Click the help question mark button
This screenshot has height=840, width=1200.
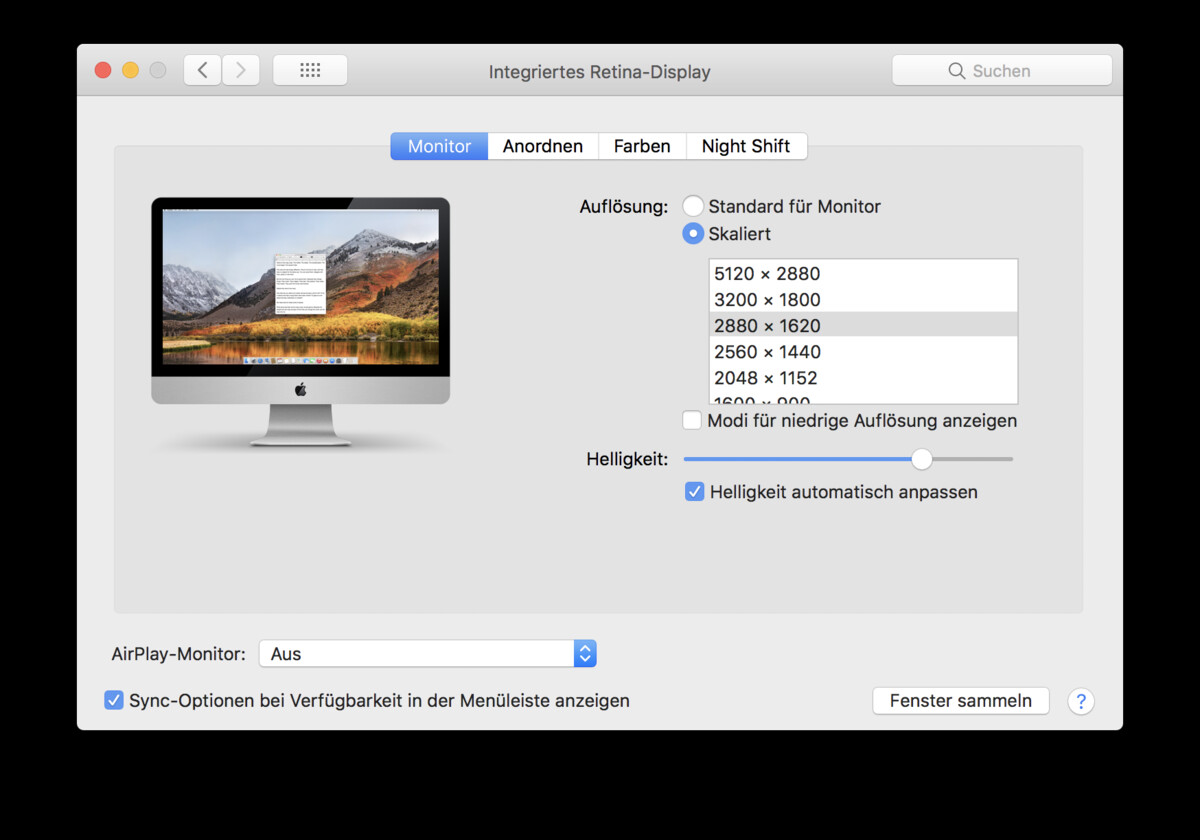pyautogui.click(x=1081, y=701)
